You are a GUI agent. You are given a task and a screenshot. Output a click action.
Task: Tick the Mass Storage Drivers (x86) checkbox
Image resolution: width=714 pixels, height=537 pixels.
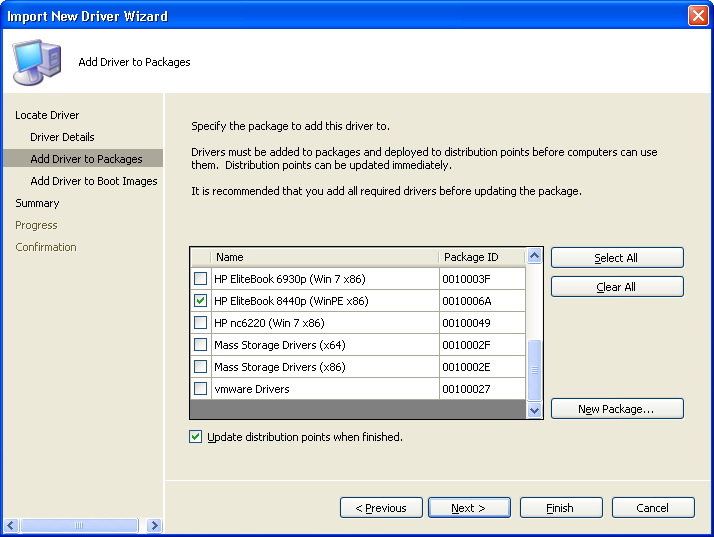tap(200, 367)
